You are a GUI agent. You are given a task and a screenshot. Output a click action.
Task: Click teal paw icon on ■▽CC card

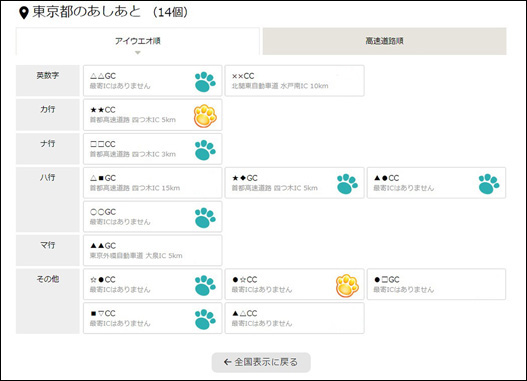(205, 319)
